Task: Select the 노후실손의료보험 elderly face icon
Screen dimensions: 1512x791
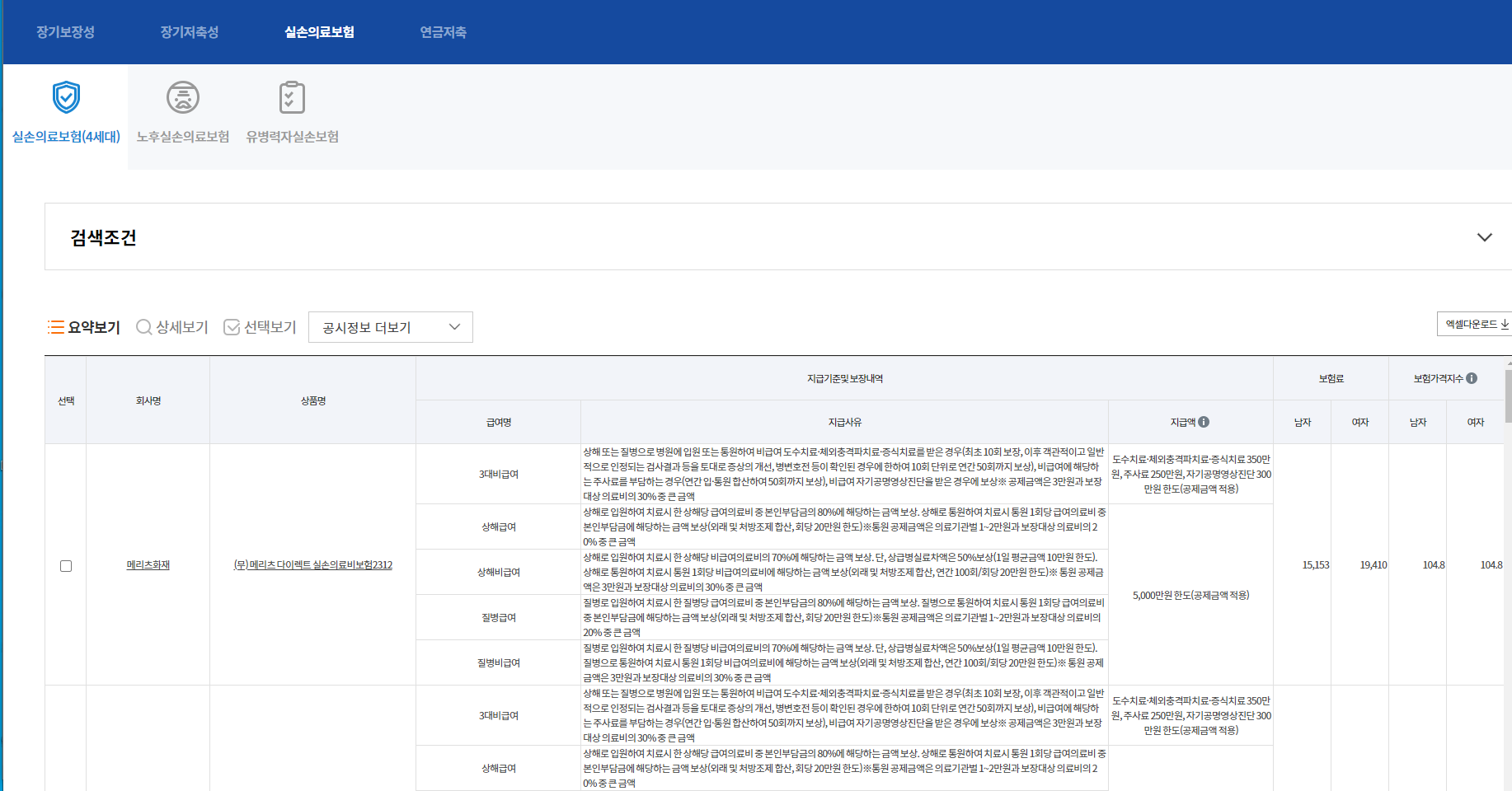Action: (183, 98)
